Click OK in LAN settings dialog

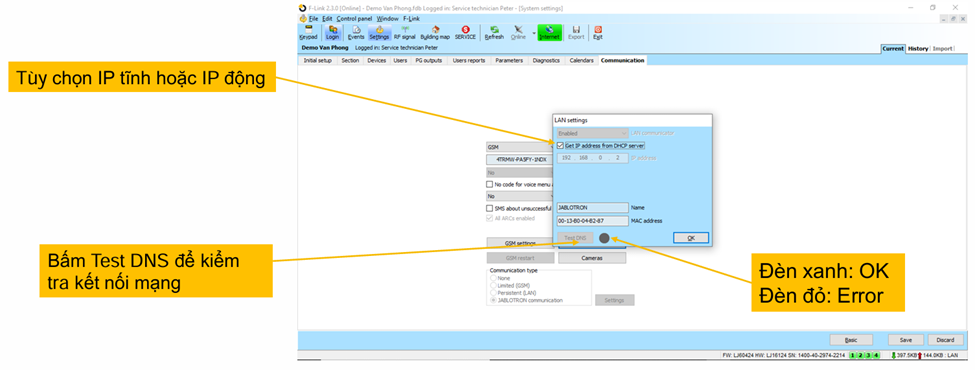[691, 238]
